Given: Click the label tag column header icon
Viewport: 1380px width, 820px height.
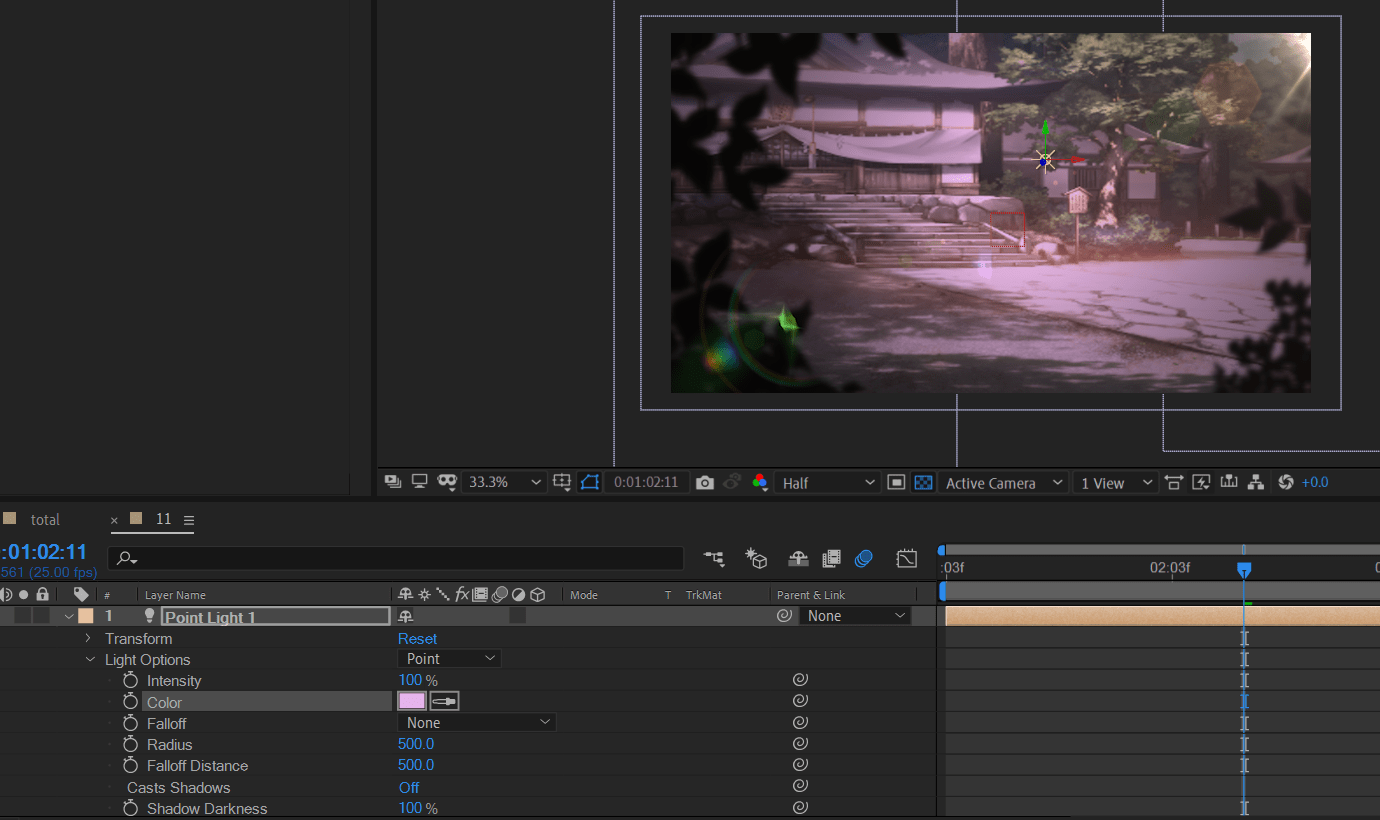Looking at the screenshot, I should (x=81, y=594).
